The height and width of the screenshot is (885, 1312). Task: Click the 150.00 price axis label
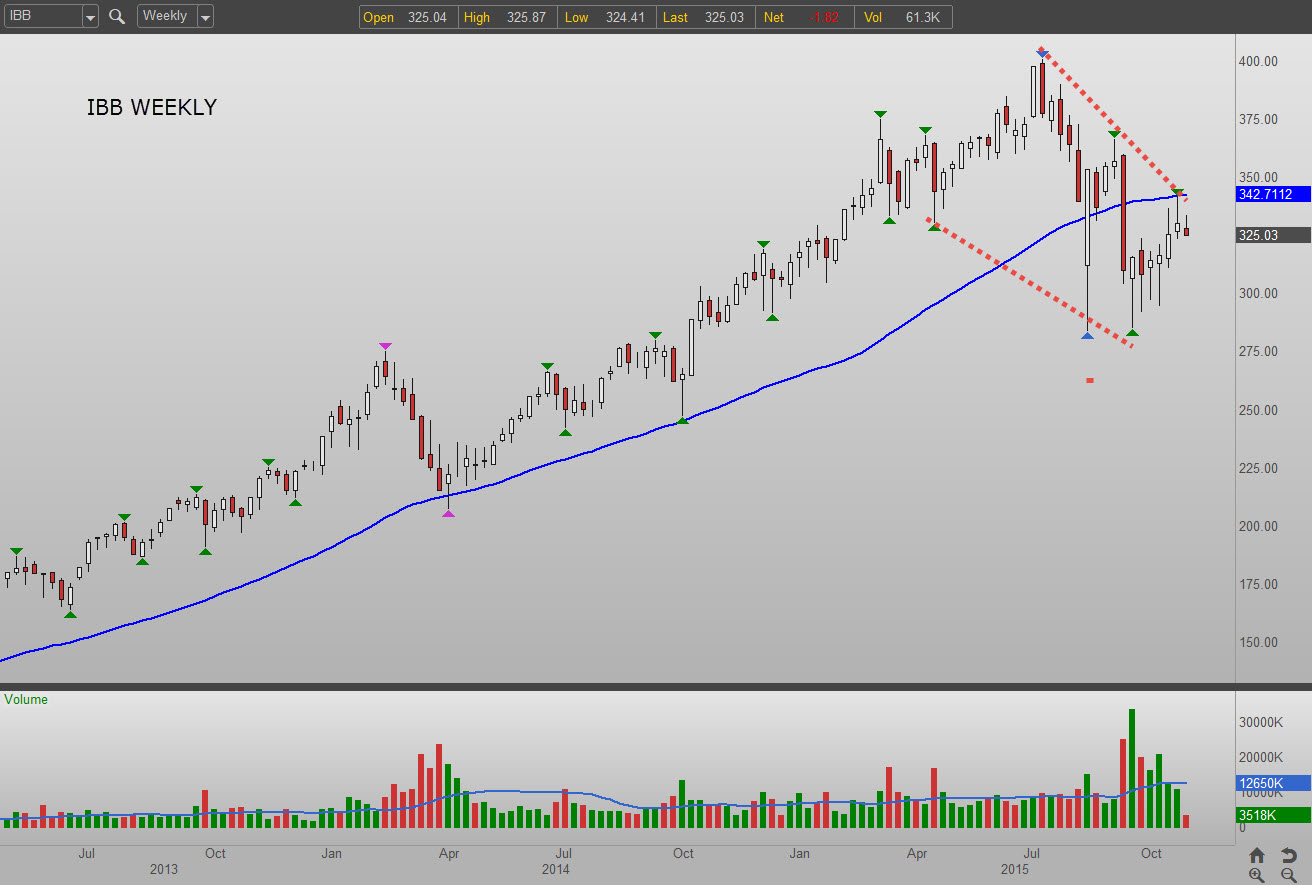coord(1257,642)
